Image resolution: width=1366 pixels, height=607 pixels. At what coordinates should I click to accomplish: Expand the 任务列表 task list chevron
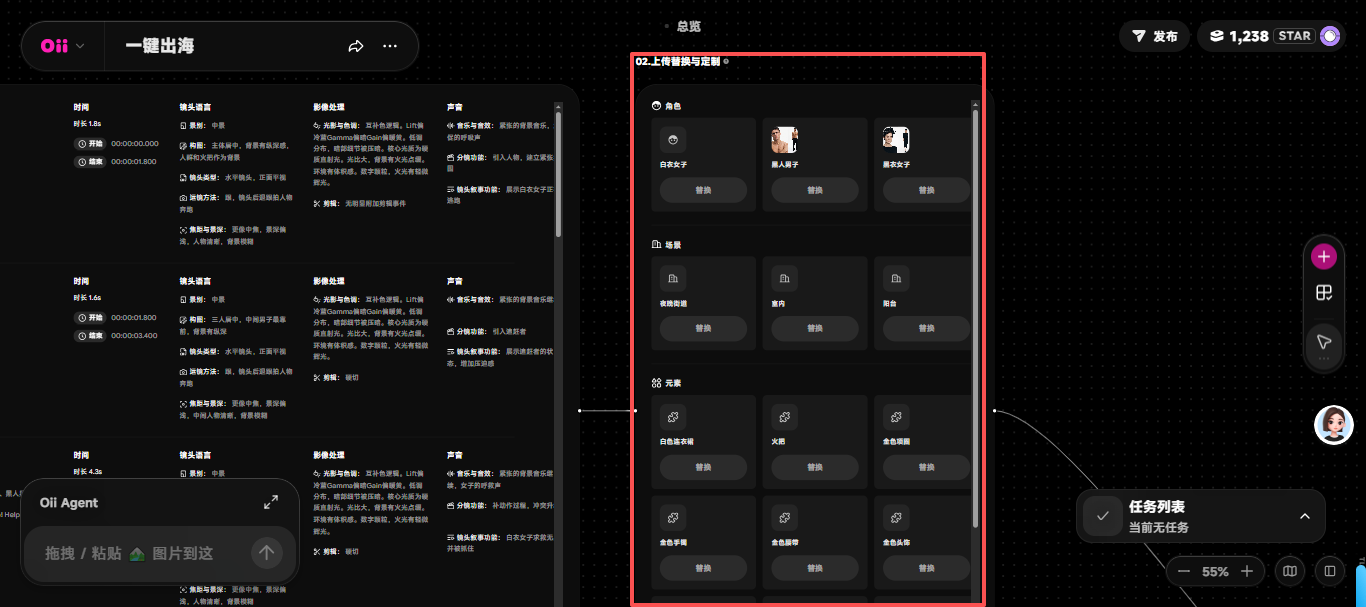click(x=1304, y=516)
